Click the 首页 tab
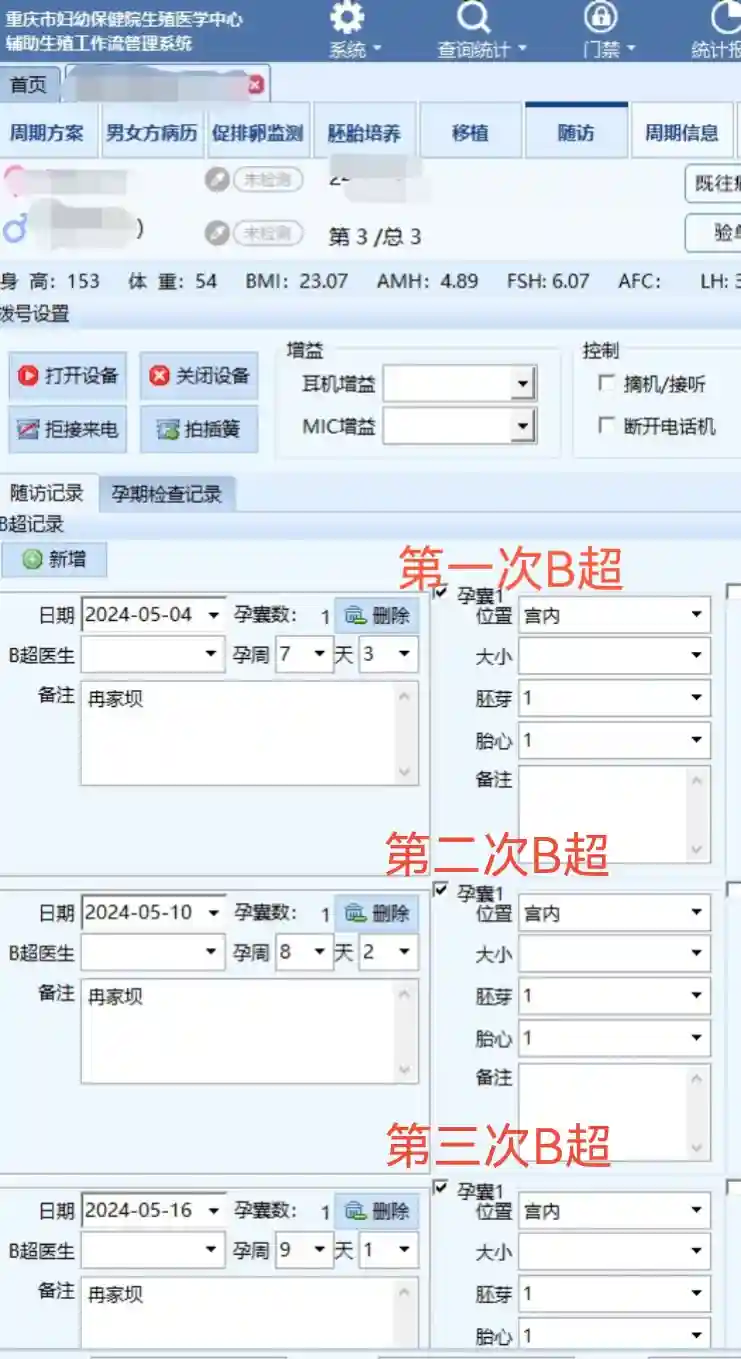Viewport: 741px width, 1359px height. click(x=29, y=85)
